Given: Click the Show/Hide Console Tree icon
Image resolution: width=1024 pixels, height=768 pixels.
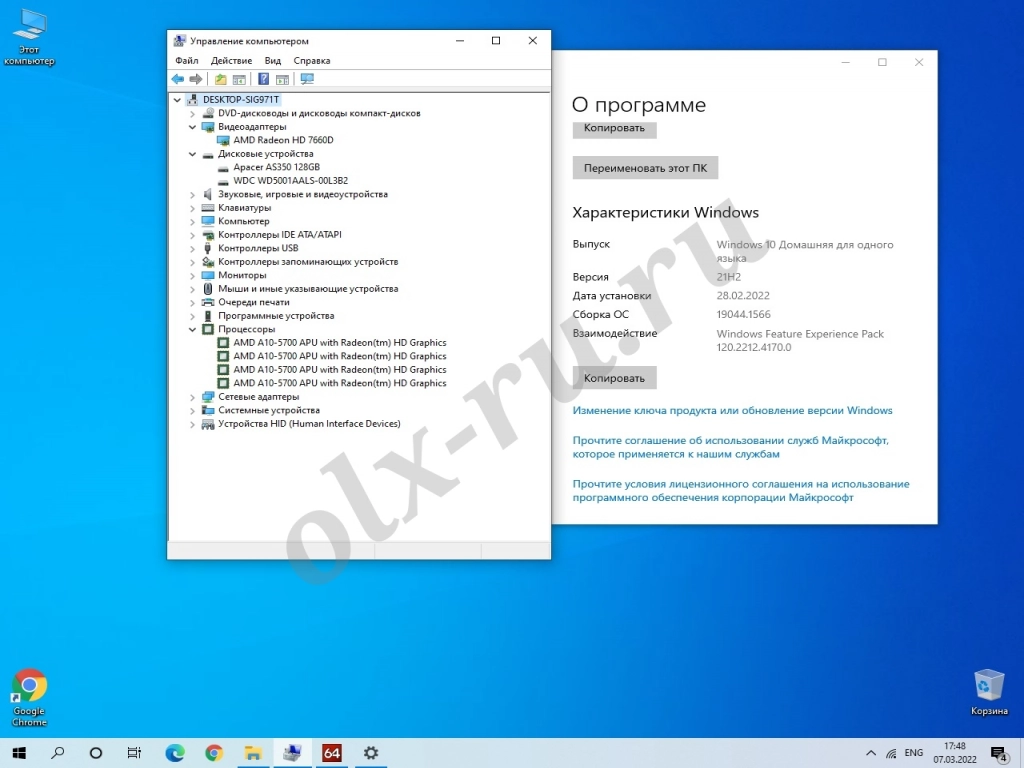Looking at the screenshot, I should (x=238, y=78).
